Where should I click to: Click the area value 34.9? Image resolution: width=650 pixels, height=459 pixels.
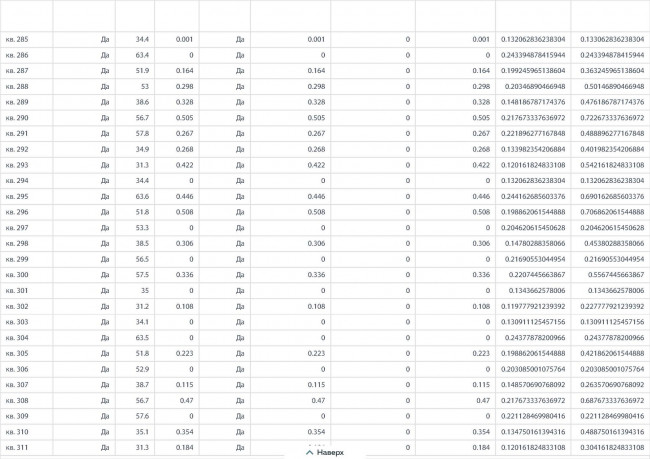tap(142, 149)
